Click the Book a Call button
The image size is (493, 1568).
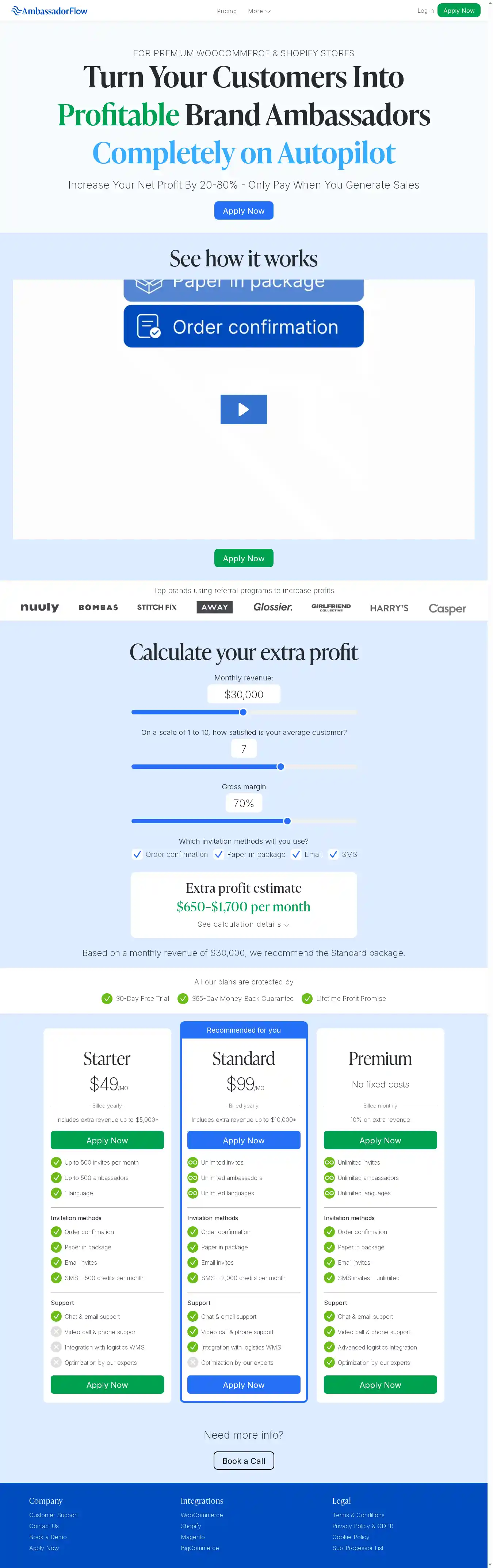[244, 1460]
